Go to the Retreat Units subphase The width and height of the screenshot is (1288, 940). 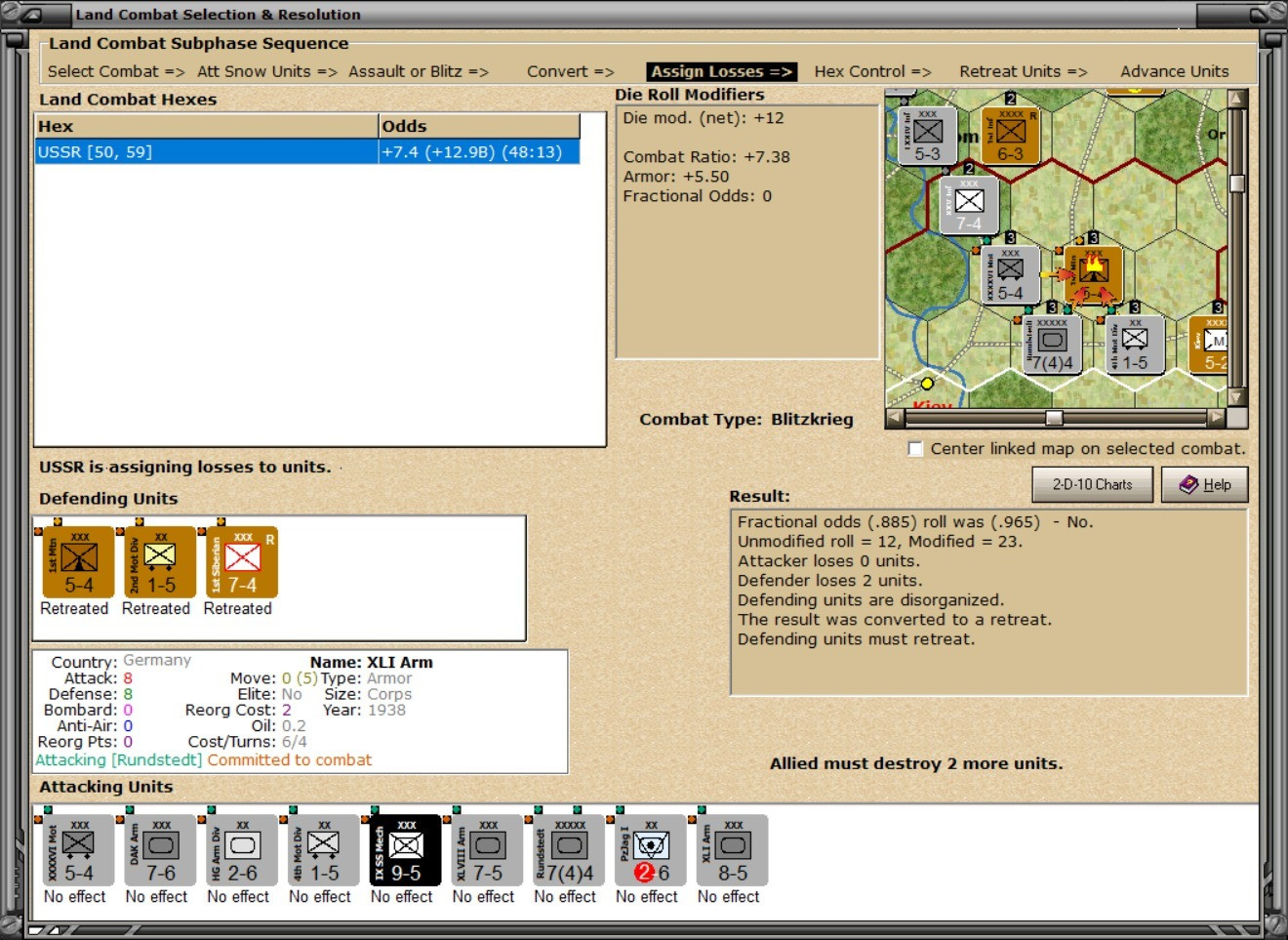(x=1024, y=71)
